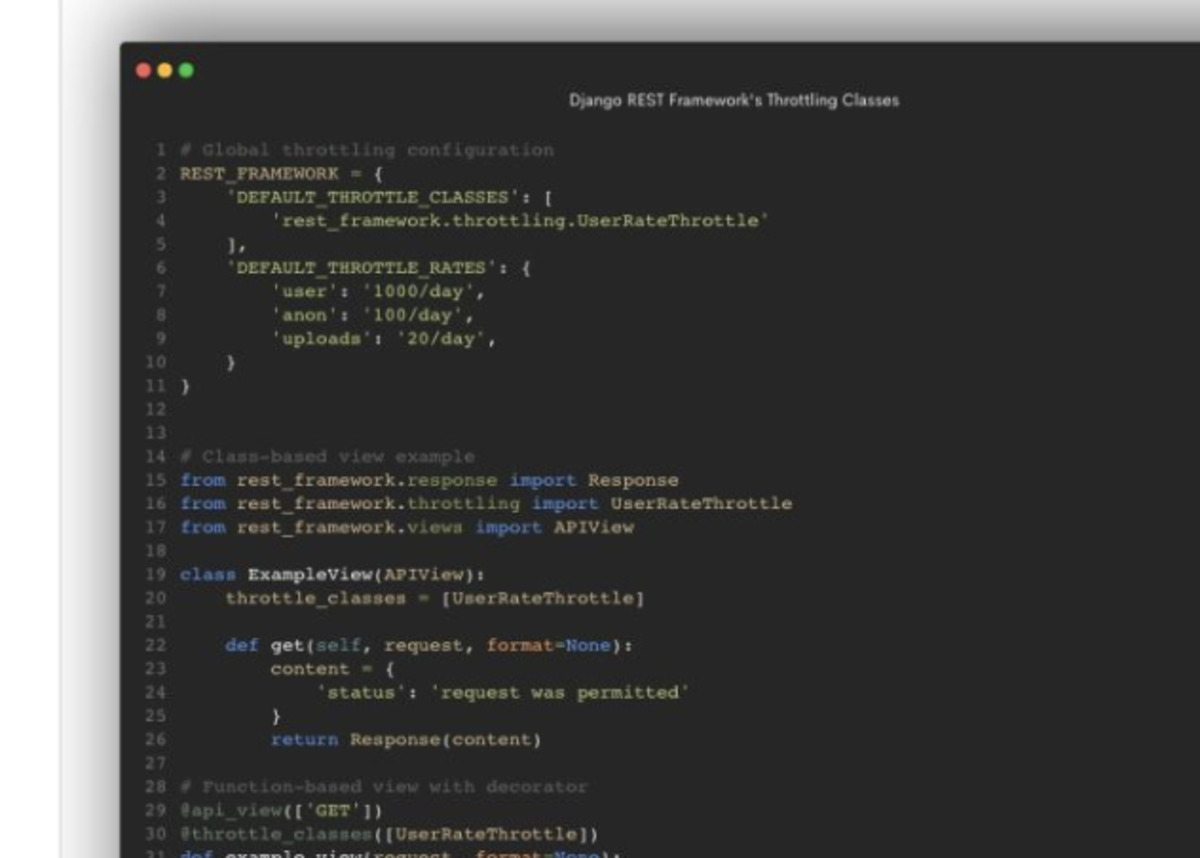Click the comment '# Global throttling configuration'
Viewport: 1200px width, 858px height.
[x=367, y=150]
